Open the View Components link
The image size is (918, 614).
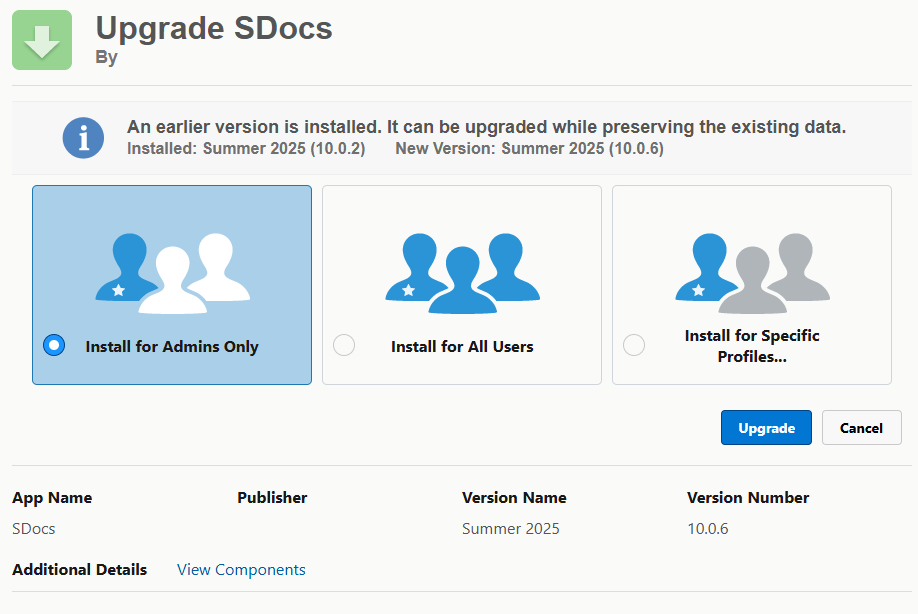coord(241,570)
